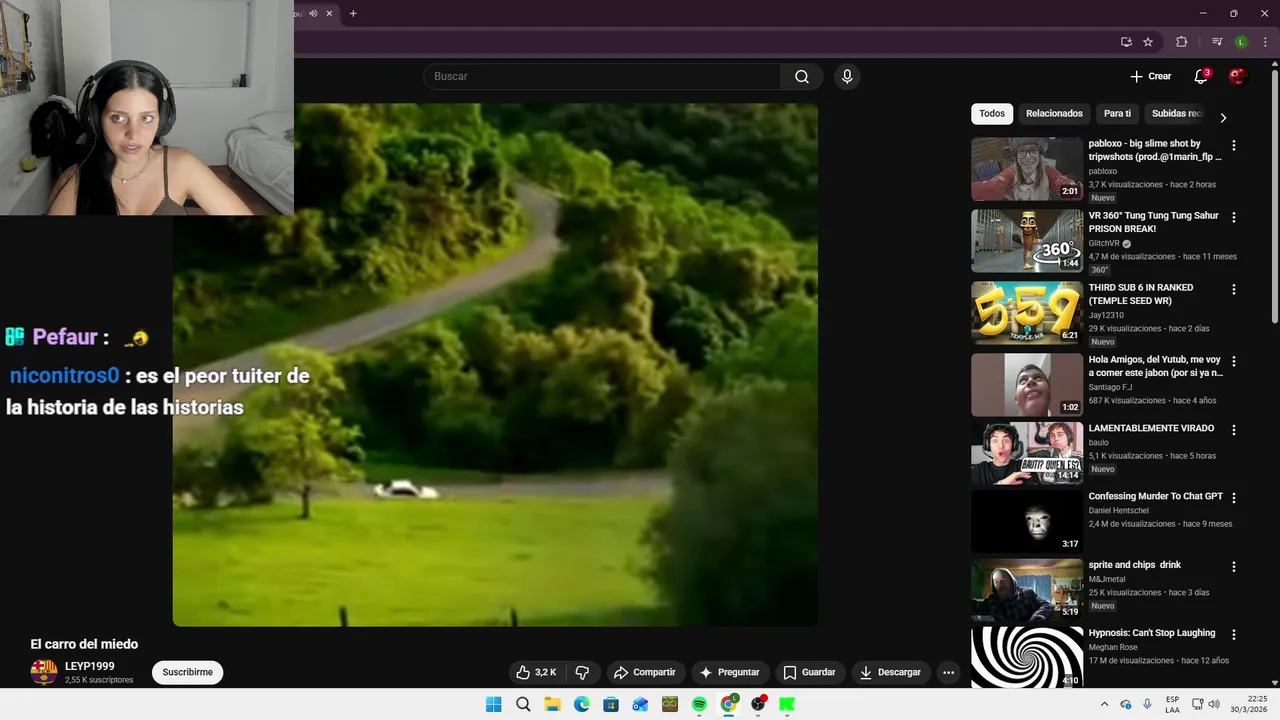Open options for Confessing Murder To Chat GPT
1280x720 pixels.
coord(1234,498)
